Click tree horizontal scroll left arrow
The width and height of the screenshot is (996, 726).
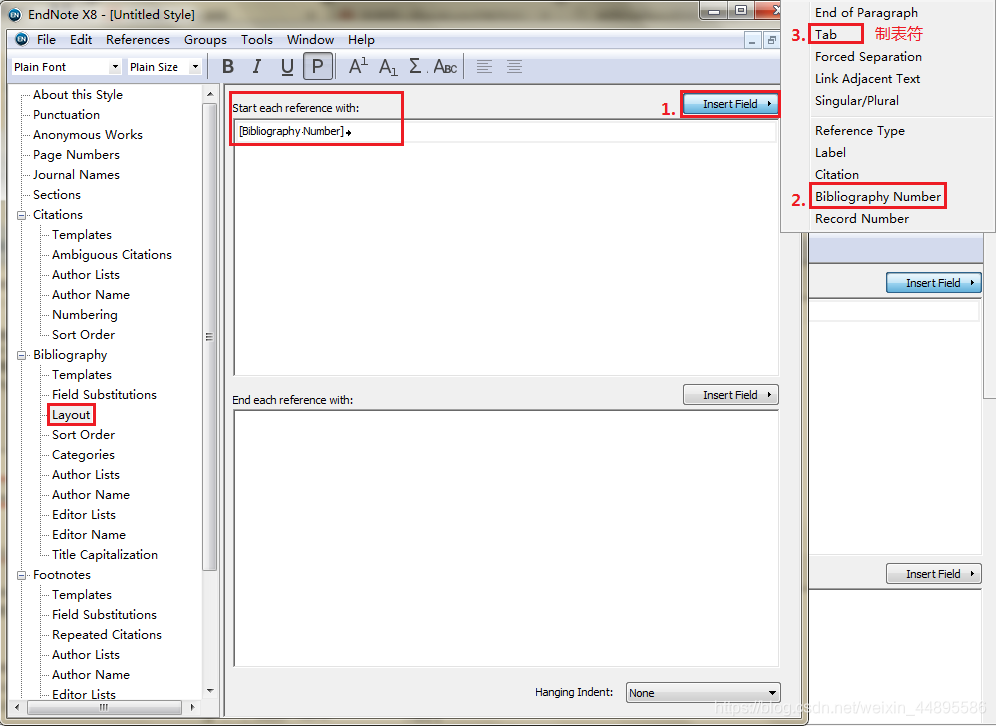(x=17, y=707)
